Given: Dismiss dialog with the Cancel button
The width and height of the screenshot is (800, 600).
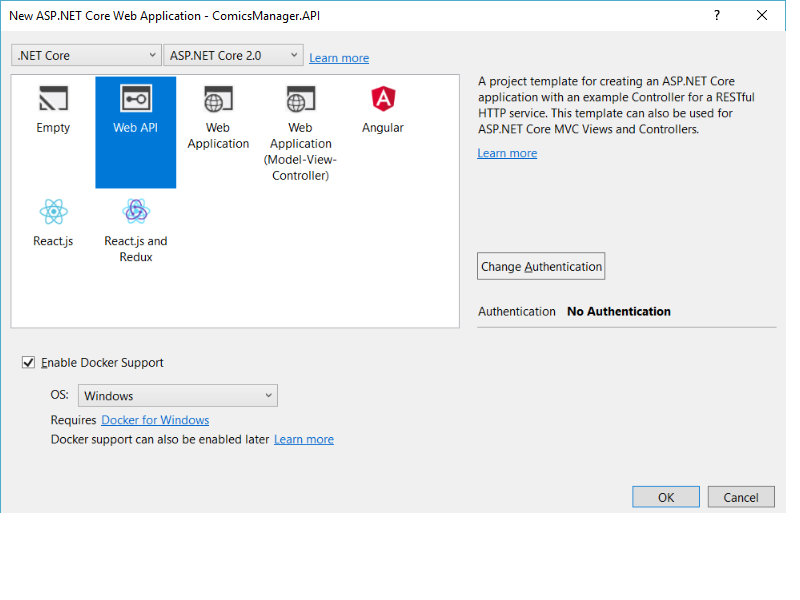Looking at the screenshot, I should [x=741, y=497].
